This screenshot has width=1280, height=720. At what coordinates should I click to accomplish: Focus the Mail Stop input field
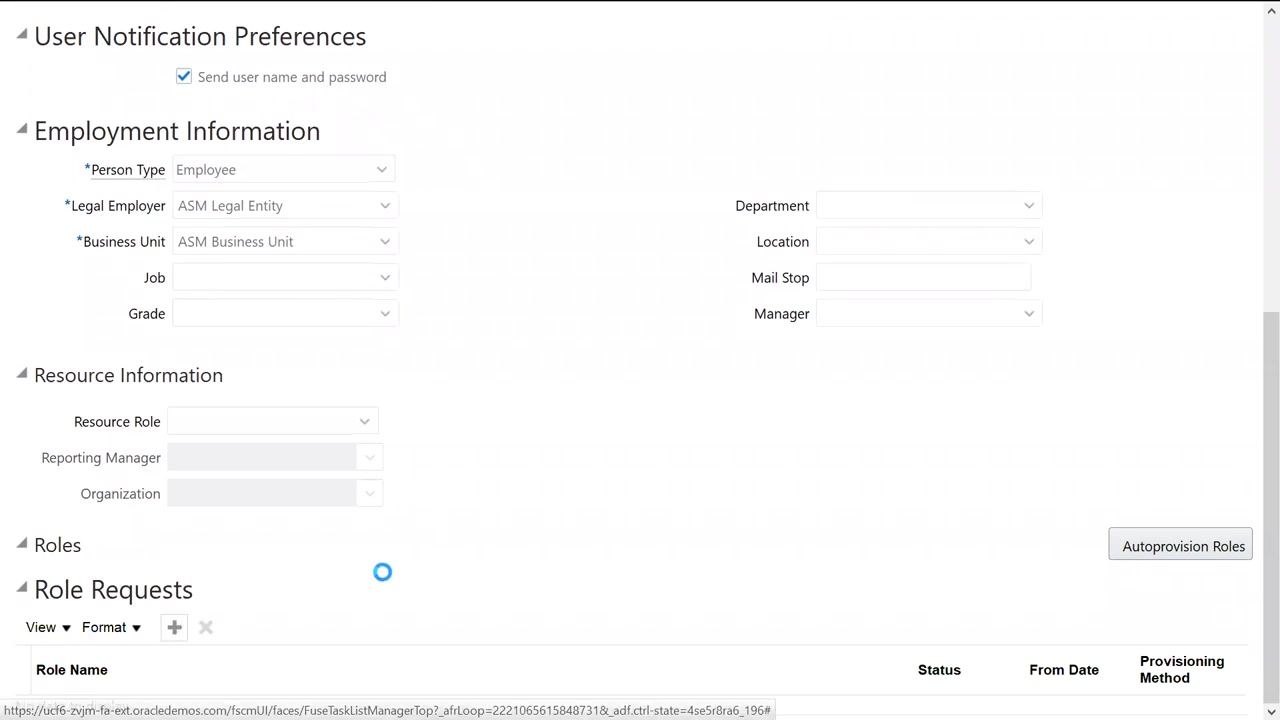[x=924, y=277]
